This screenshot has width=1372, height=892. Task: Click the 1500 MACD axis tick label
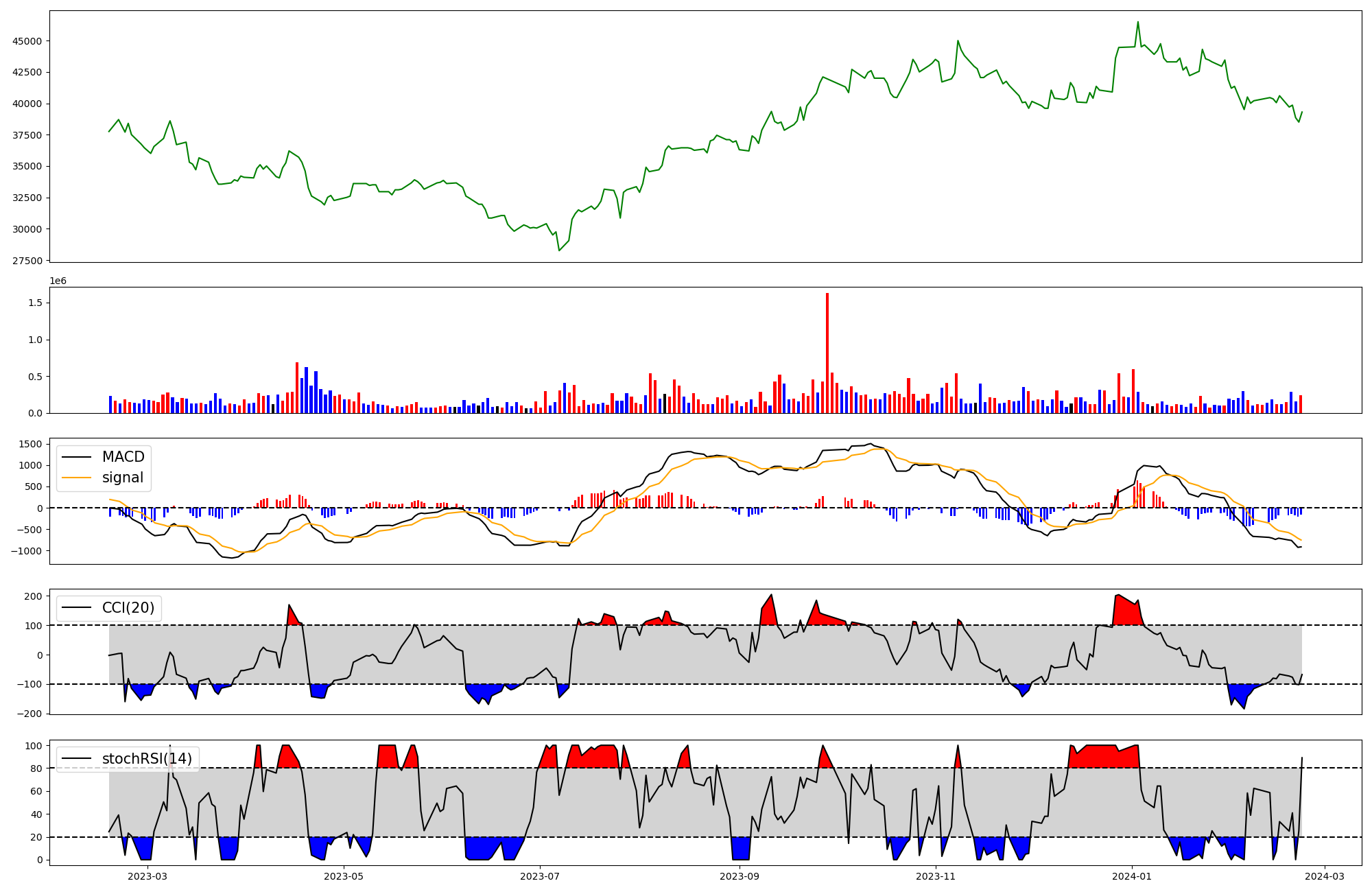pos(31,445)
